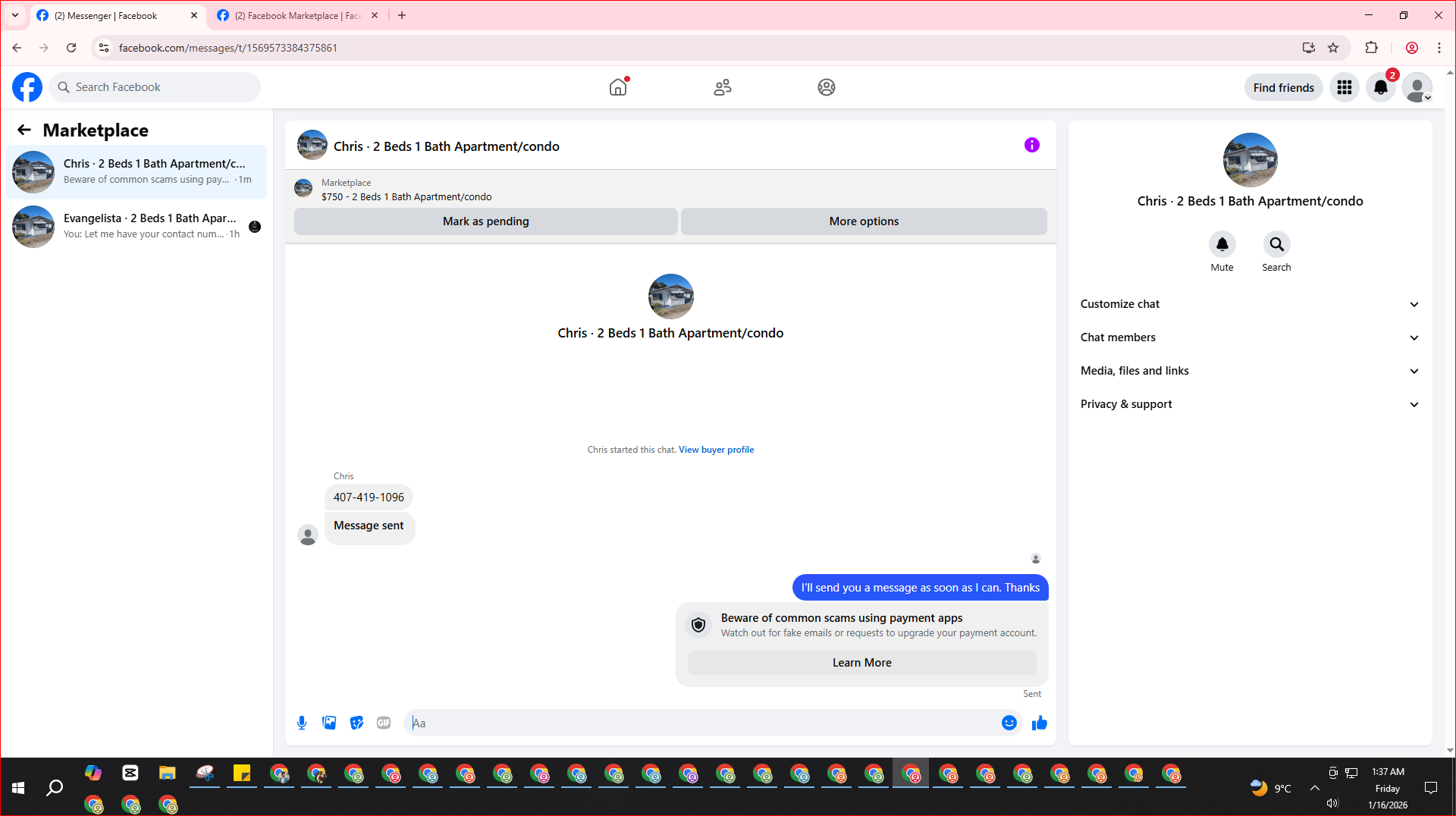
Task: Open the emoji picker in message box
Action: tap(1009, 723)
